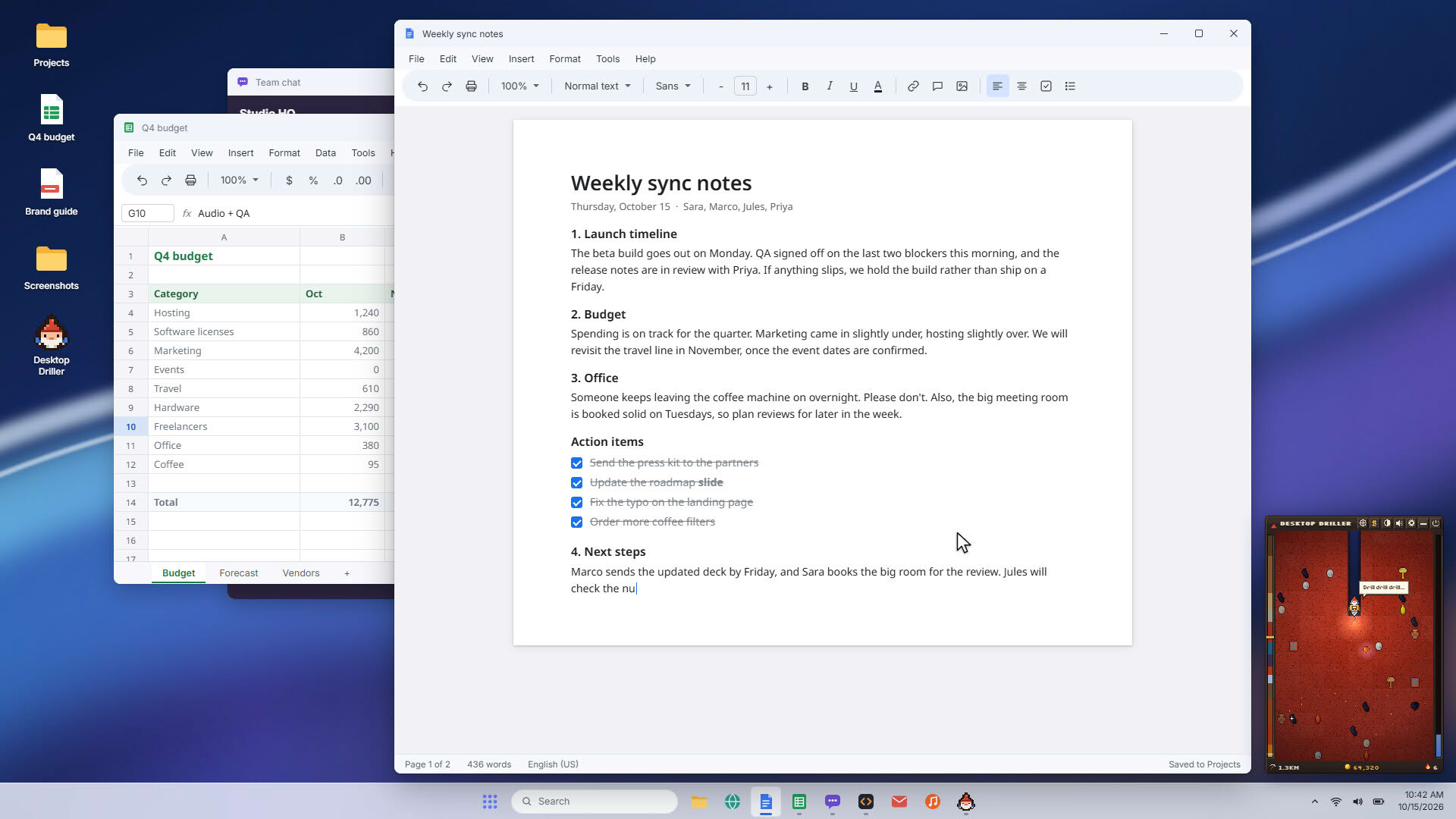This screenshot has height=819, width=1456.
Task: Open the Vendors sheet tab
Action: pyautogui.click(x=300, y=573)
